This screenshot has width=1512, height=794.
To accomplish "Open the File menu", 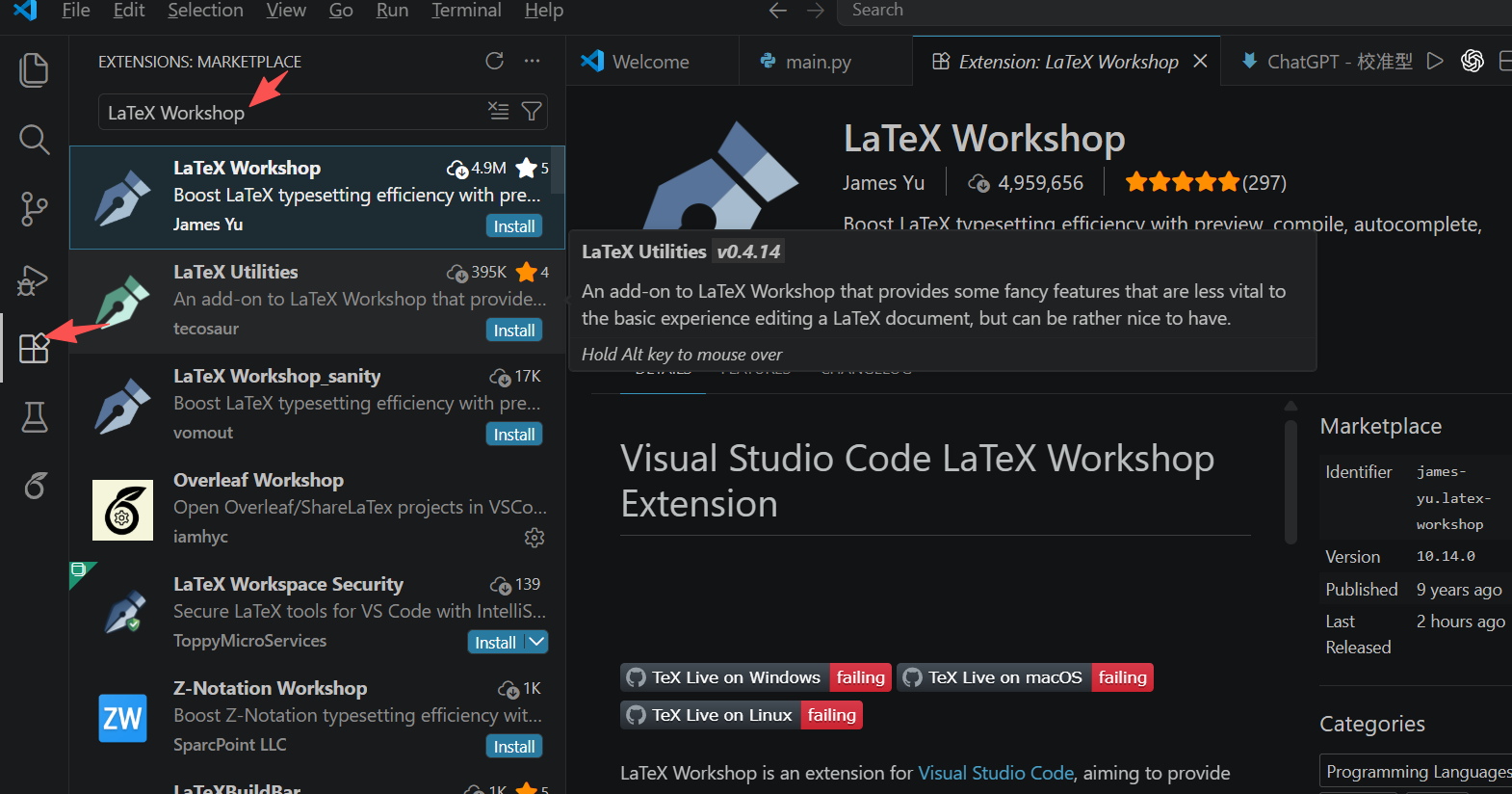I will point(76,11).
